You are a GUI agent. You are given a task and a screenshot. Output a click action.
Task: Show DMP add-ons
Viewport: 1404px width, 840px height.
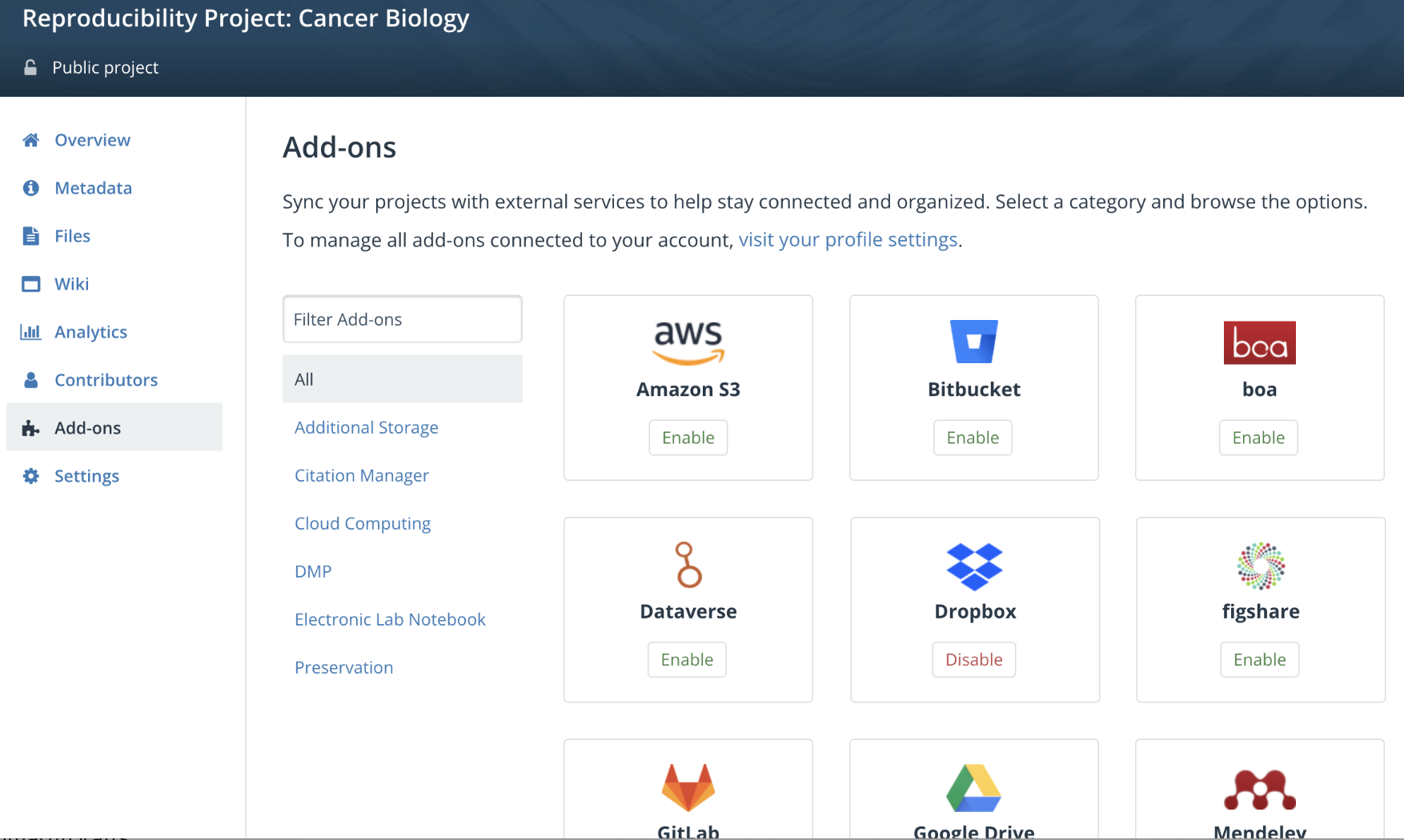(313, 571)
